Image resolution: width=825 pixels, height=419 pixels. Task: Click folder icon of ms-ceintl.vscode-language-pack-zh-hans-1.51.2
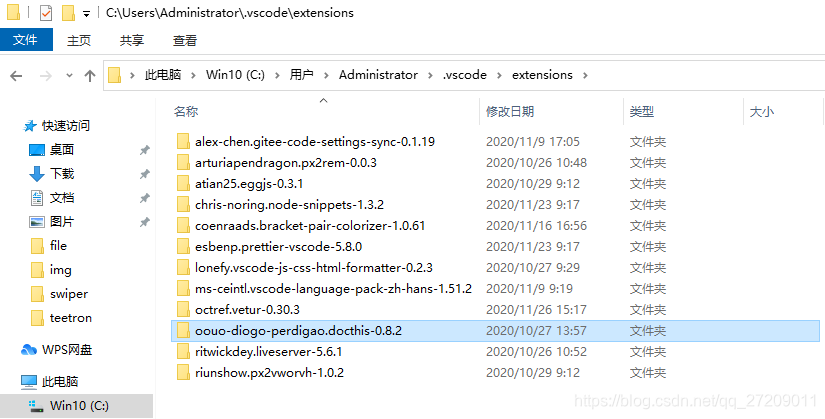(x=183, y=288)
